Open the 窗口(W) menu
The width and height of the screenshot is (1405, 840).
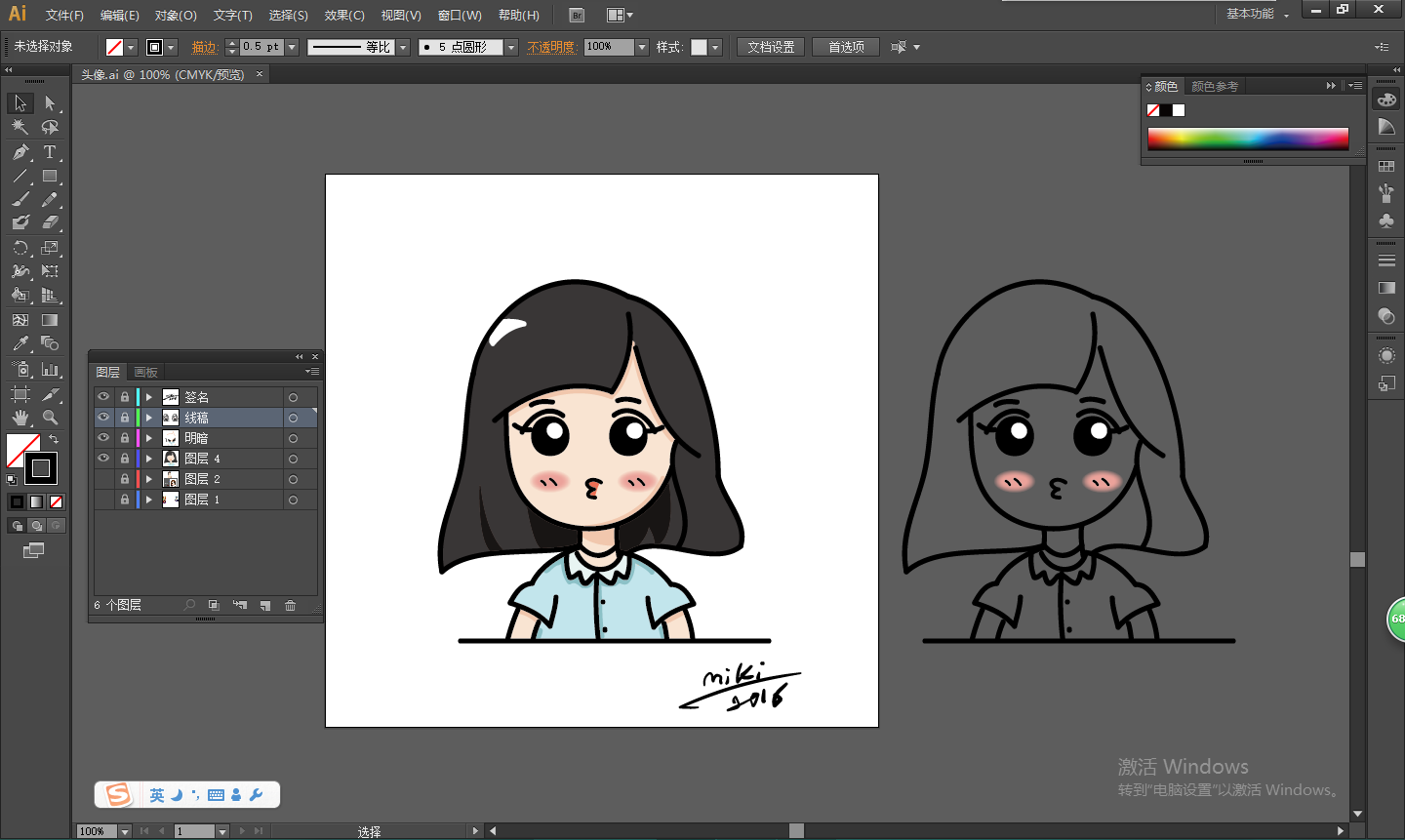(x=460, y=16)
